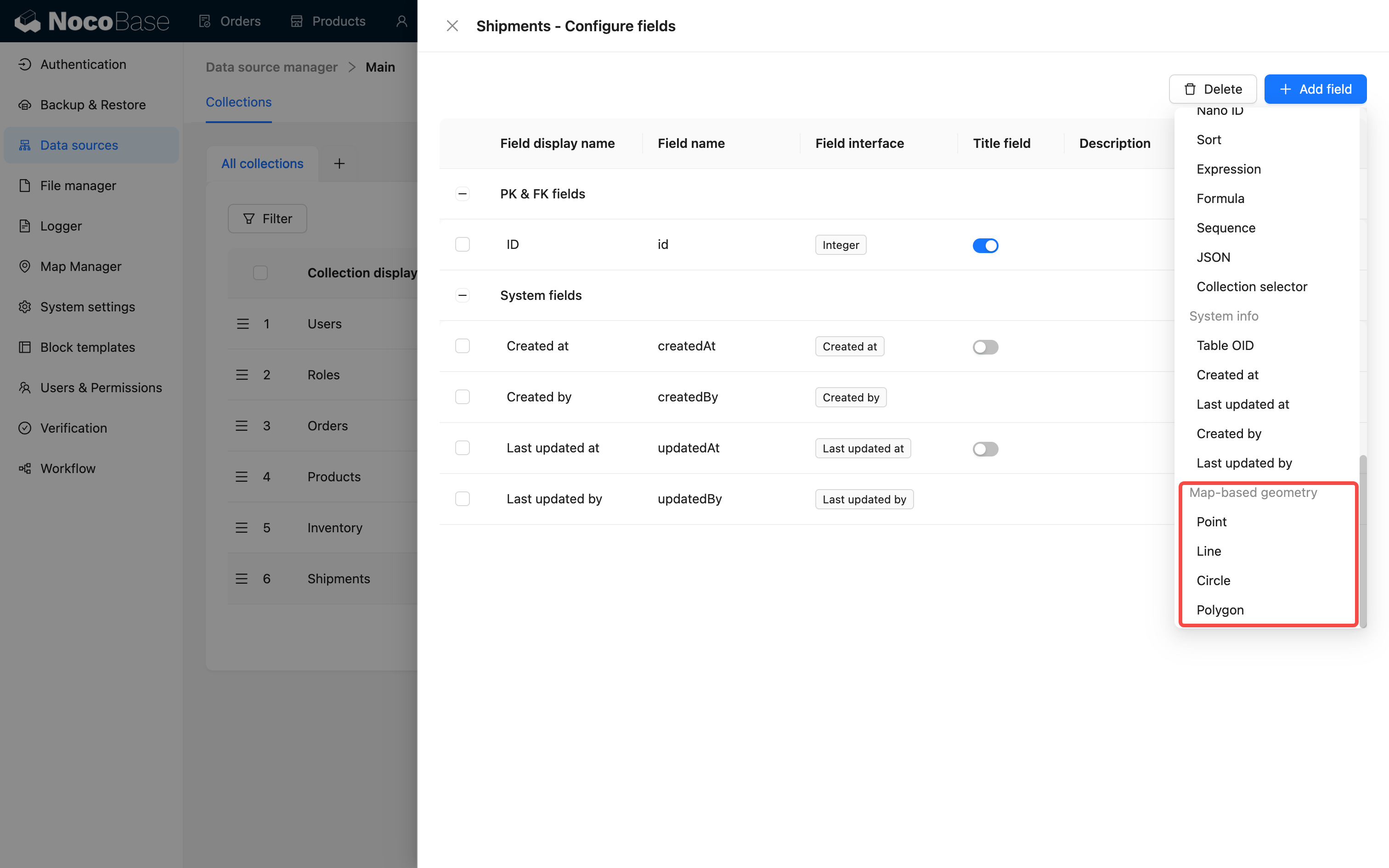1389x868 pixels.
Task: Open Data sources in the sidebar
Action: click(x=91, y=145)
